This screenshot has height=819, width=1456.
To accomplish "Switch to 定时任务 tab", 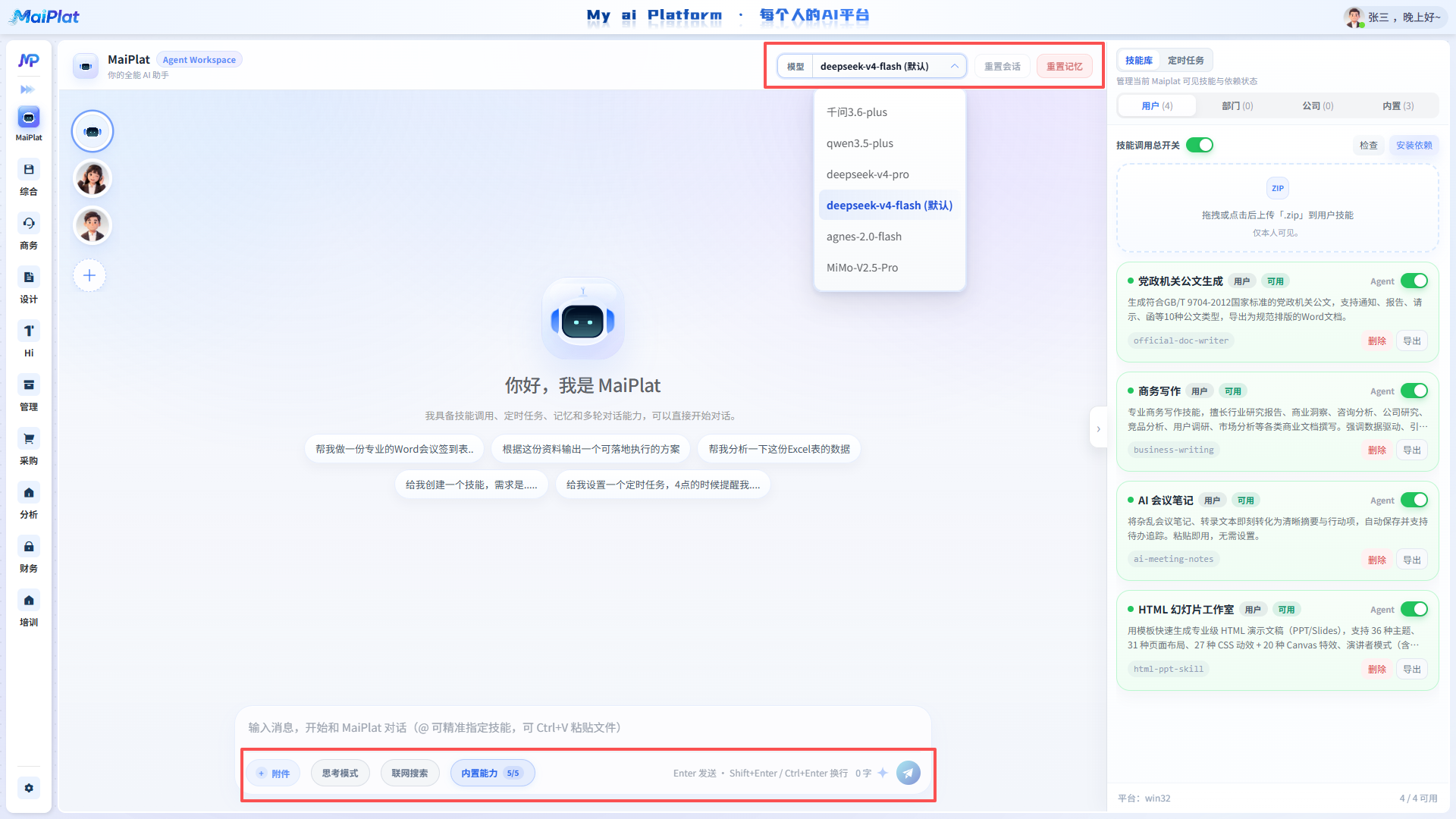I will [1185, 60].
